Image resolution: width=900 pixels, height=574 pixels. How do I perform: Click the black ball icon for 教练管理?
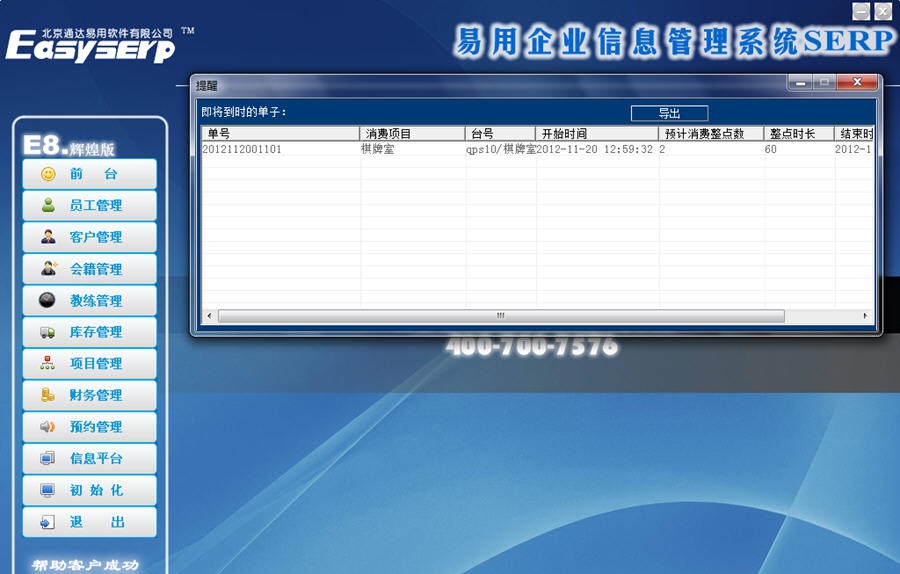coord(47,300)
